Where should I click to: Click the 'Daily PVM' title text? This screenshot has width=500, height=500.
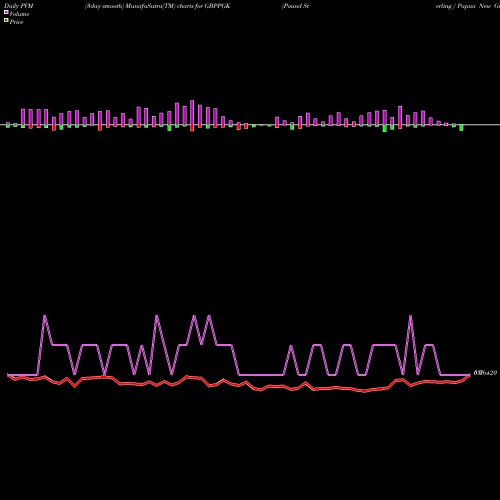pyautogui.click(x=19, y=6)
